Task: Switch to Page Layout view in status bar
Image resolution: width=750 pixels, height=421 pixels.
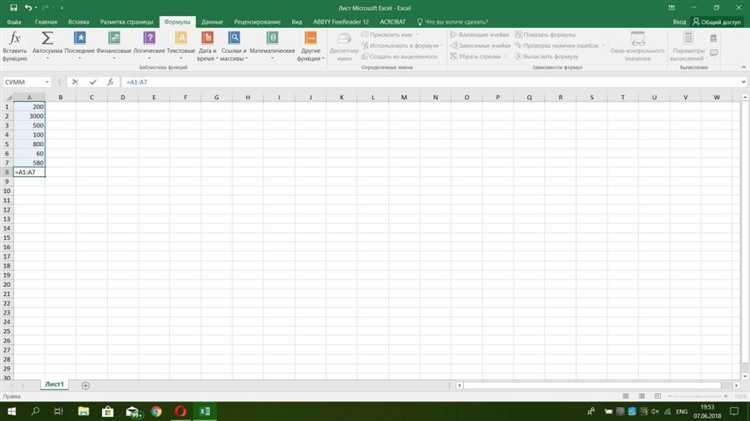Action: 641,396
